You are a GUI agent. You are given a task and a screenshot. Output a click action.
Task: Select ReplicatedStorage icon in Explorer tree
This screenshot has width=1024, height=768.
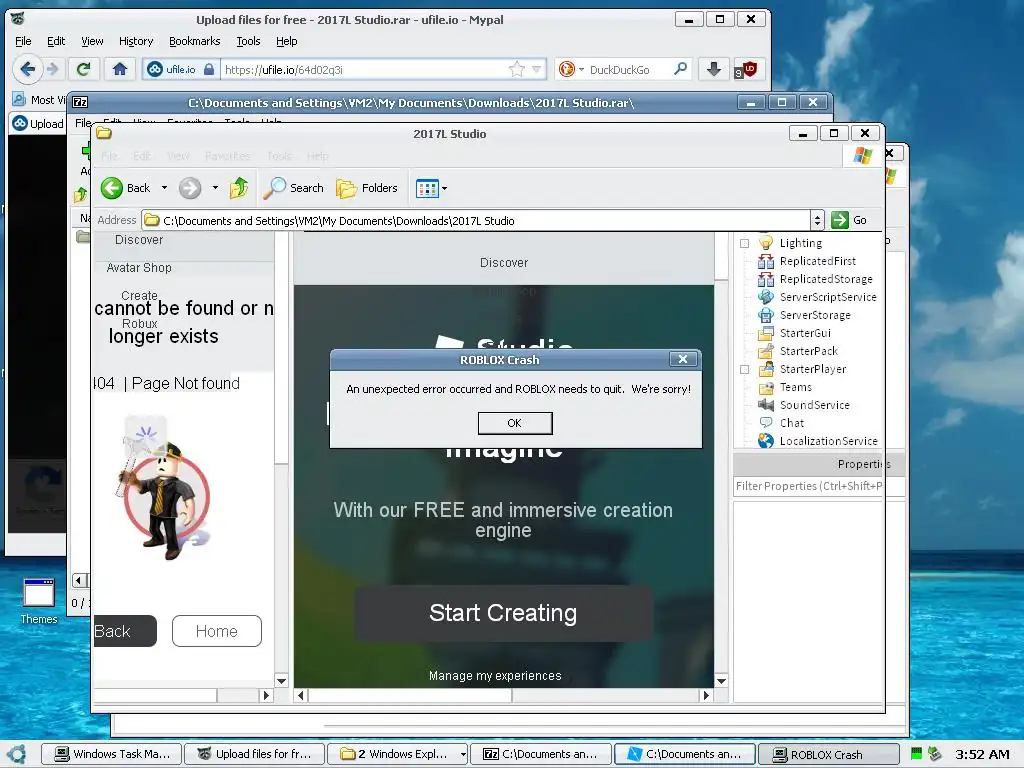pos(765,279)
